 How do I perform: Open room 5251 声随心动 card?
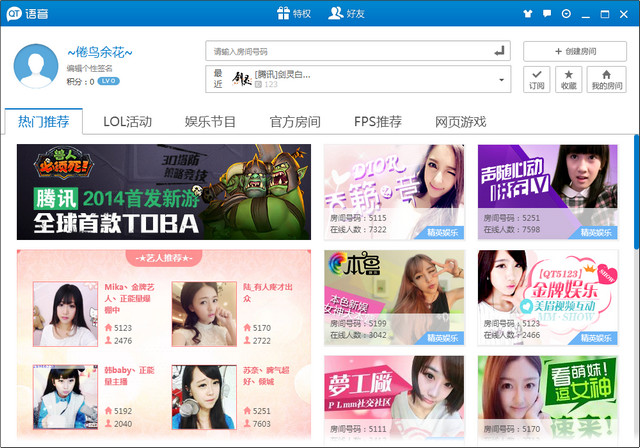pyautogui.click(x=548, y=192)
